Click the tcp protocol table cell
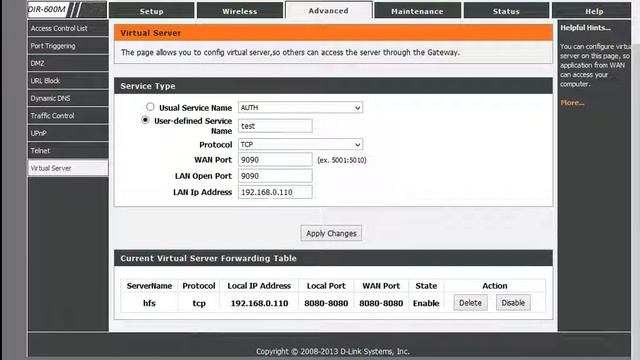Viewport: 640px width, 360px height. click(199, 303)
